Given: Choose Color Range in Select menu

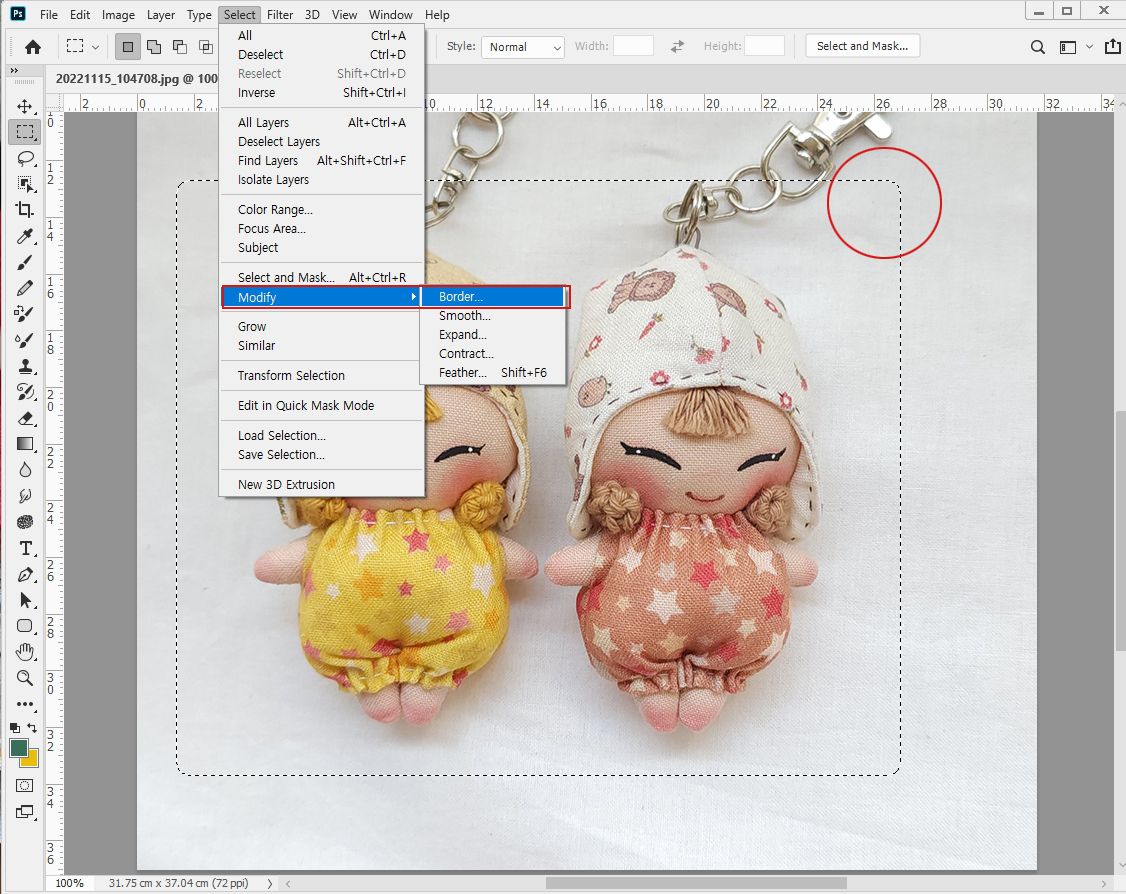Looking at the screenshot, I should [x=322, y=210].
